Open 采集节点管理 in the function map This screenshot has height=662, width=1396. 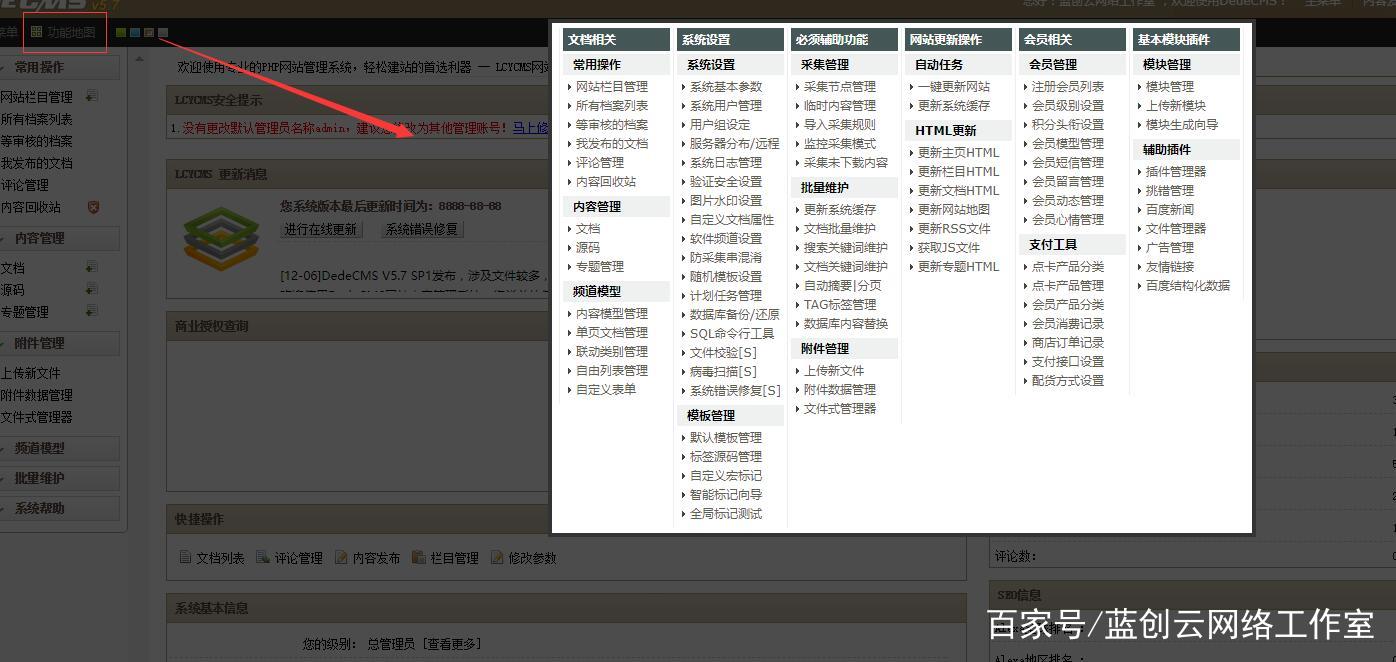tap(839, 87)
